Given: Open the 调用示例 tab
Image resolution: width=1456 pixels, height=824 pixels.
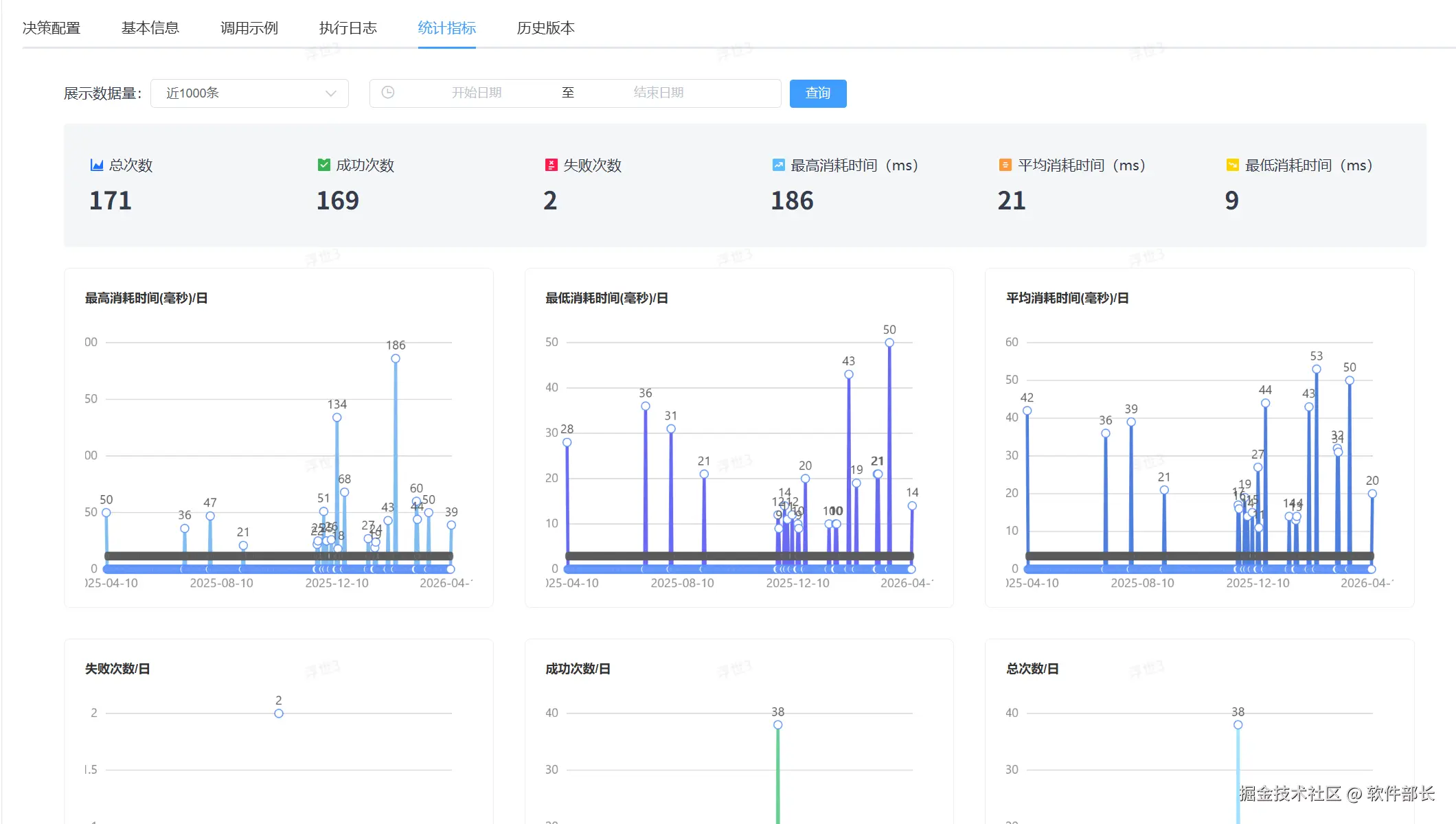Looking at the screenshot, I should pyautogui.click(x=249, y=28).
